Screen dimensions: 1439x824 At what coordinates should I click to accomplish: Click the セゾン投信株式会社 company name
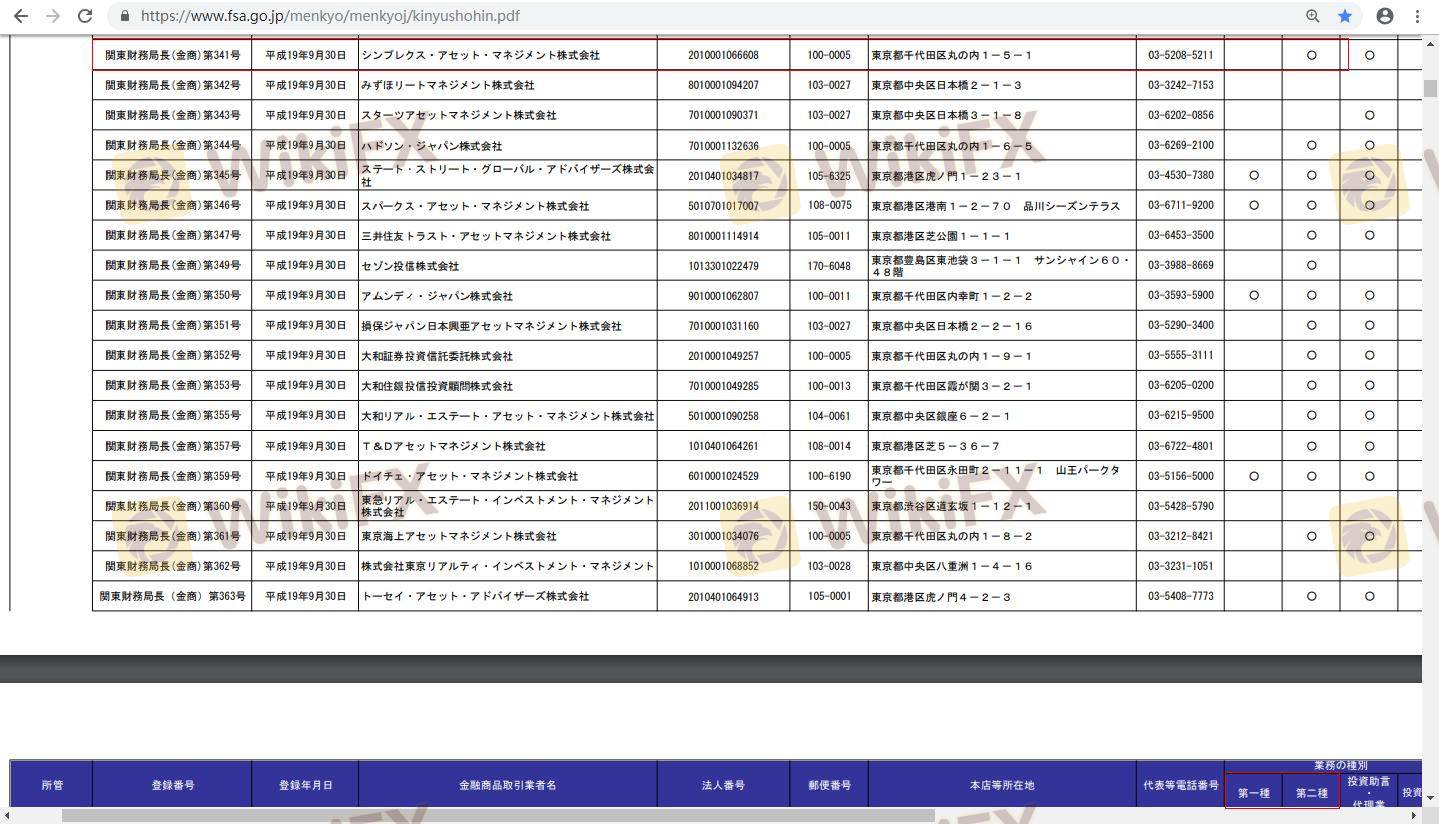[410, 266]
